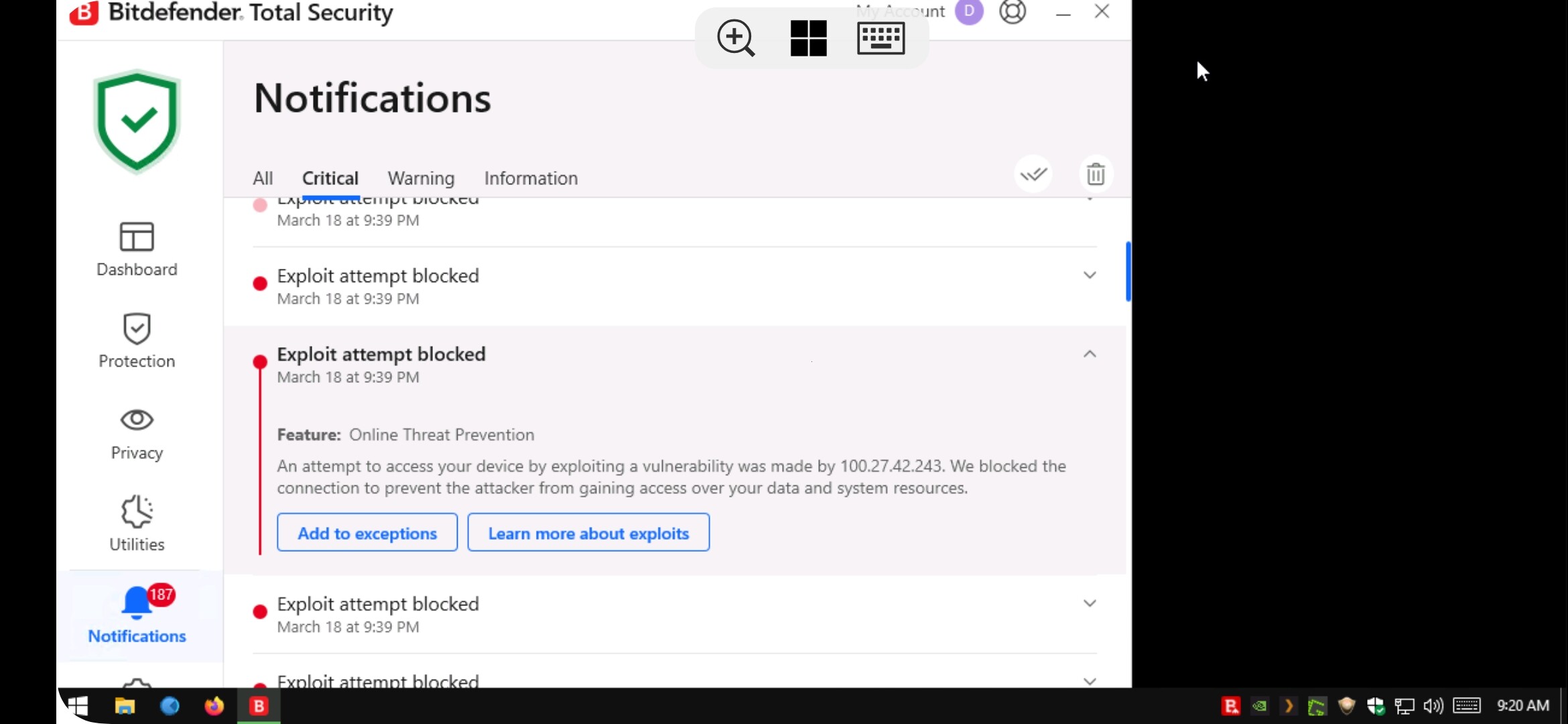Expand Exploit attempt blocked below the buttons
1568x724 pixels.
point(1090,603)
